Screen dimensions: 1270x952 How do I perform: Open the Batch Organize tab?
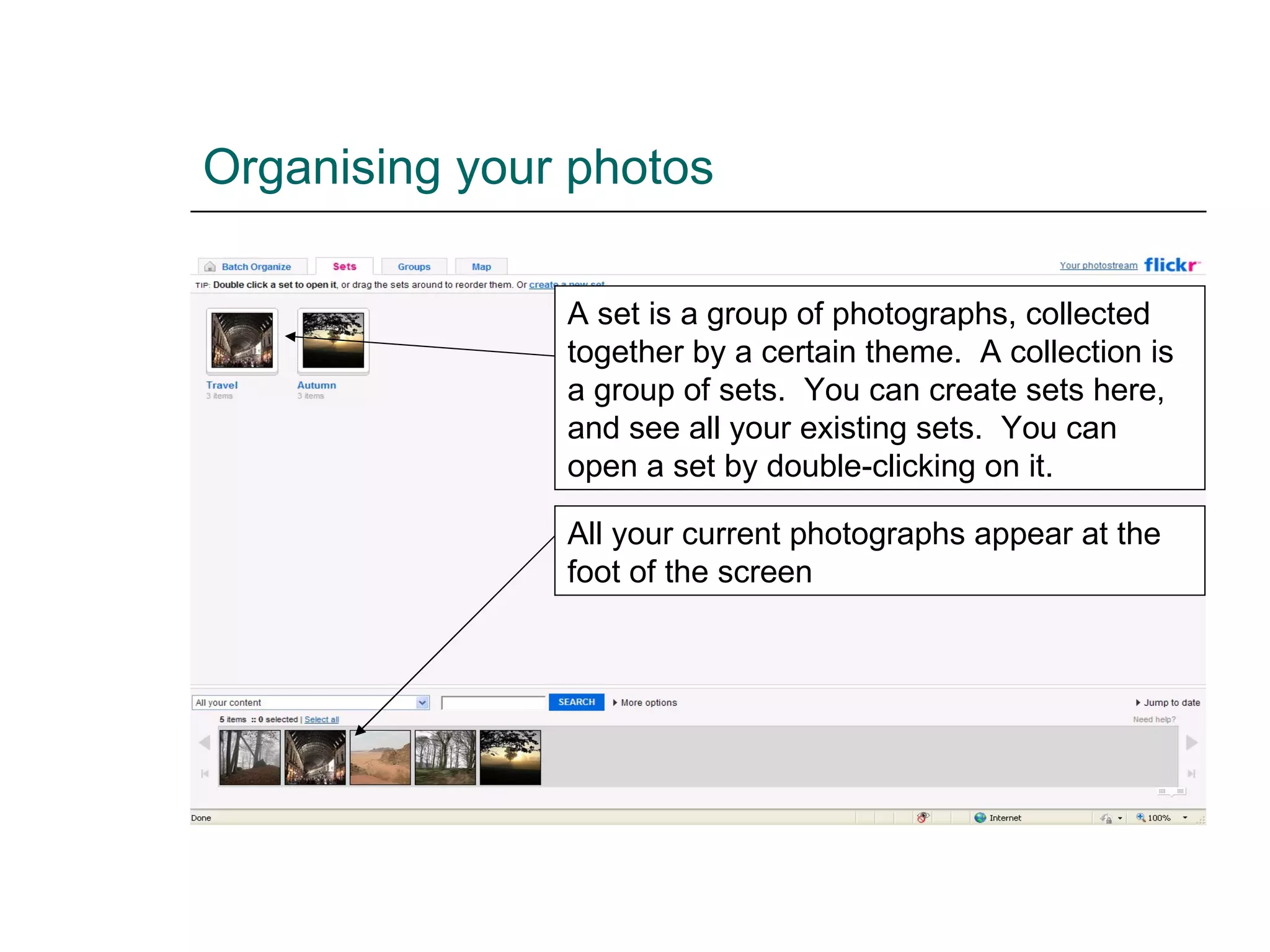[x=252, y=267]
